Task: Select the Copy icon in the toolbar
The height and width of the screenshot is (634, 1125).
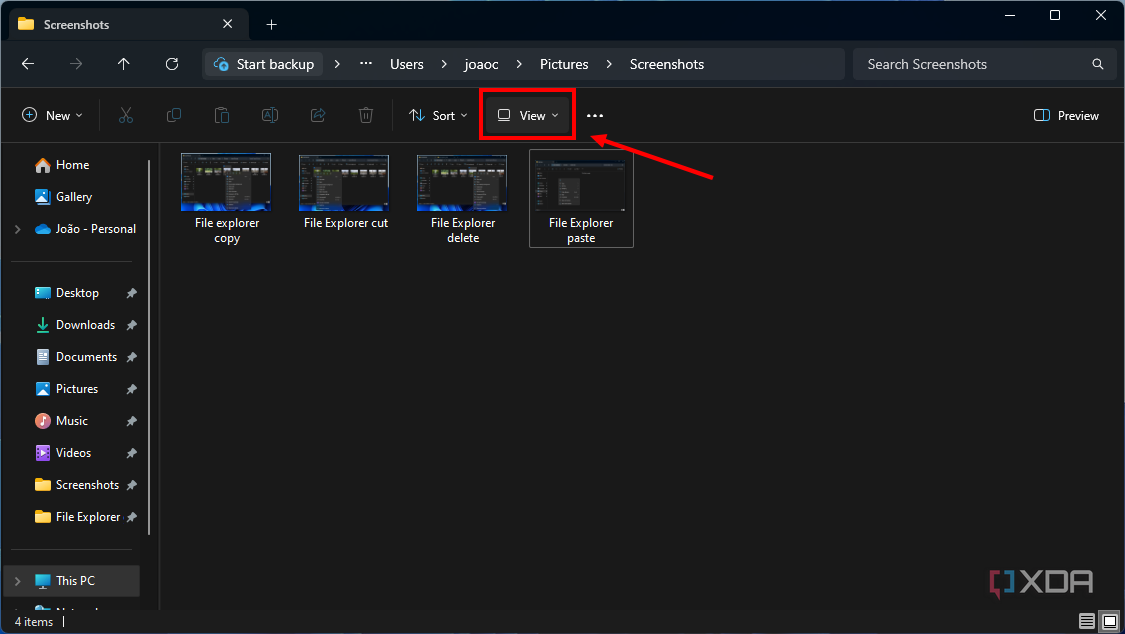Action: coord(173,115)
